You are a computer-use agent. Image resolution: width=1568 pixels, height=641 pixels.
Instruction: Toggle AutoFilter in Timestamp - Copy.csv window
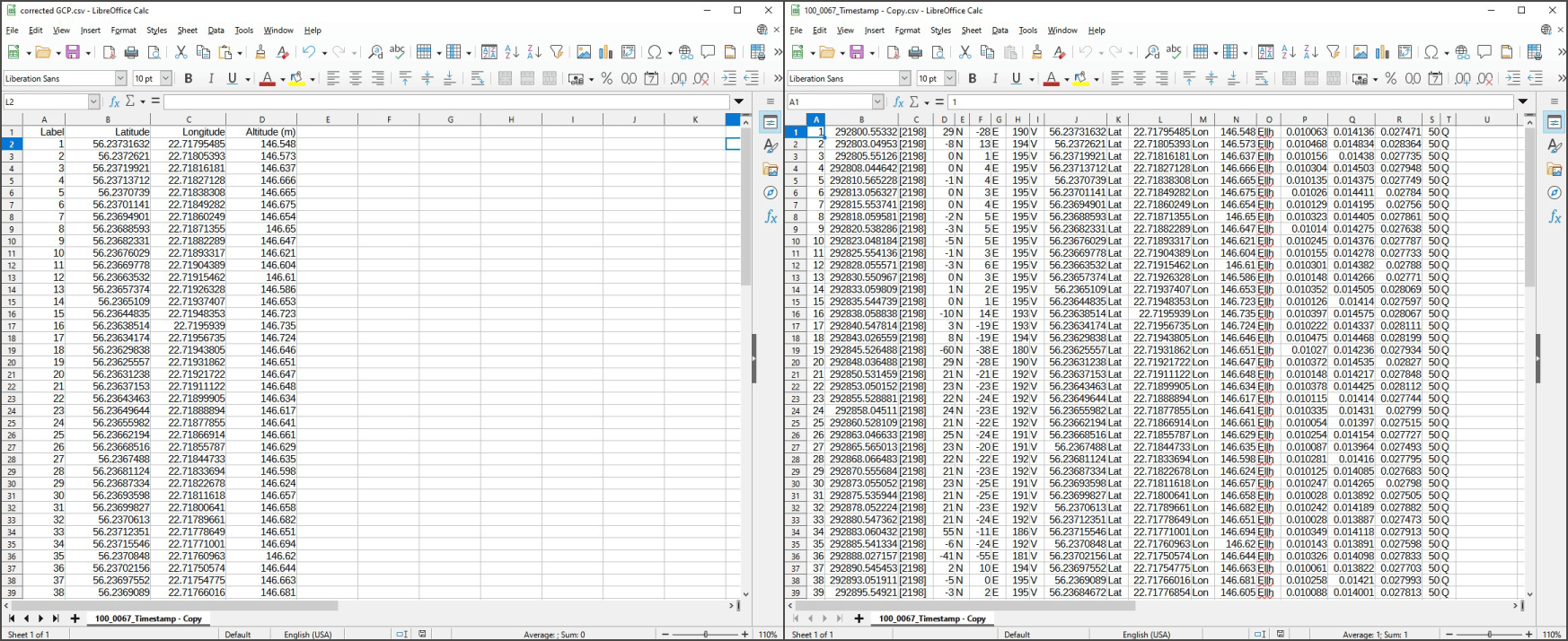point(1334,52)
